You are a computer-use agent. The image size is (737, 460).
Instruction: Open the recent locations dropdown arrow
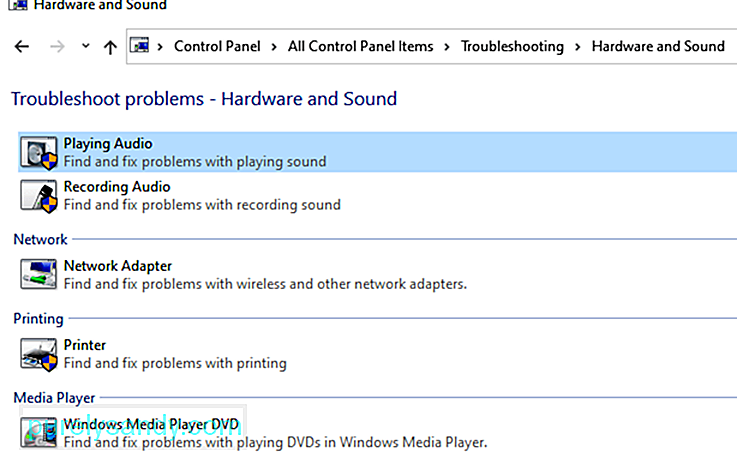pyautogui.click(x=86, y=46)
